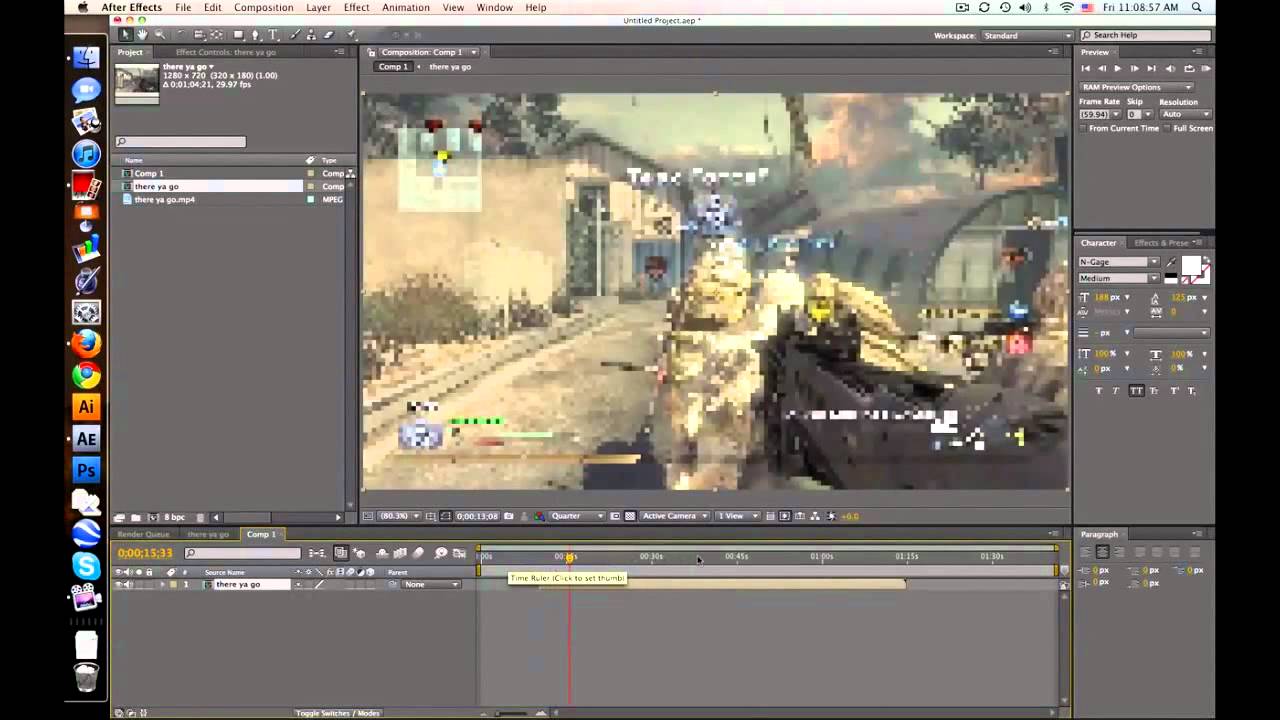
Task: Open the Effect menu
Action: 356,7
